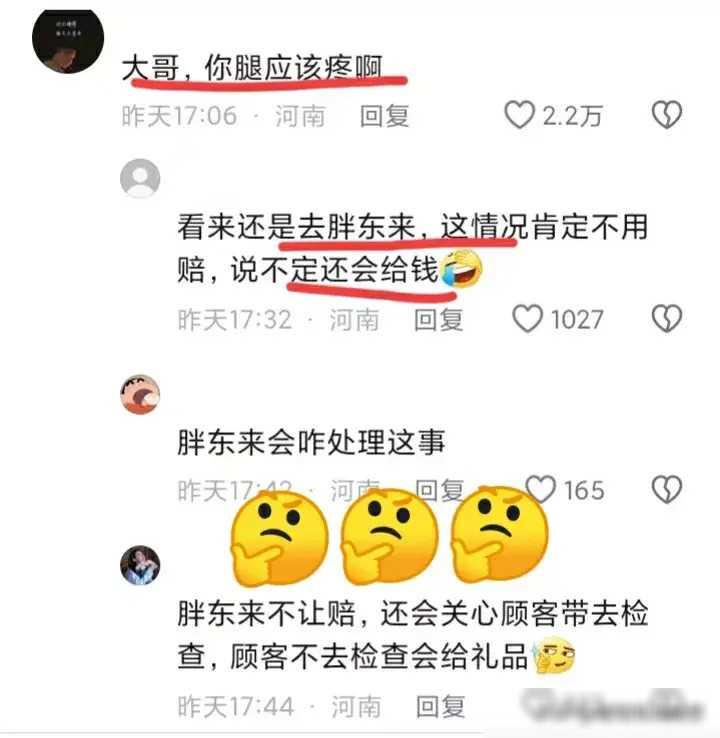Open the photo avatar of last commenter
Viewport: 720px width, 738px height.
click(x=140, y=565)
